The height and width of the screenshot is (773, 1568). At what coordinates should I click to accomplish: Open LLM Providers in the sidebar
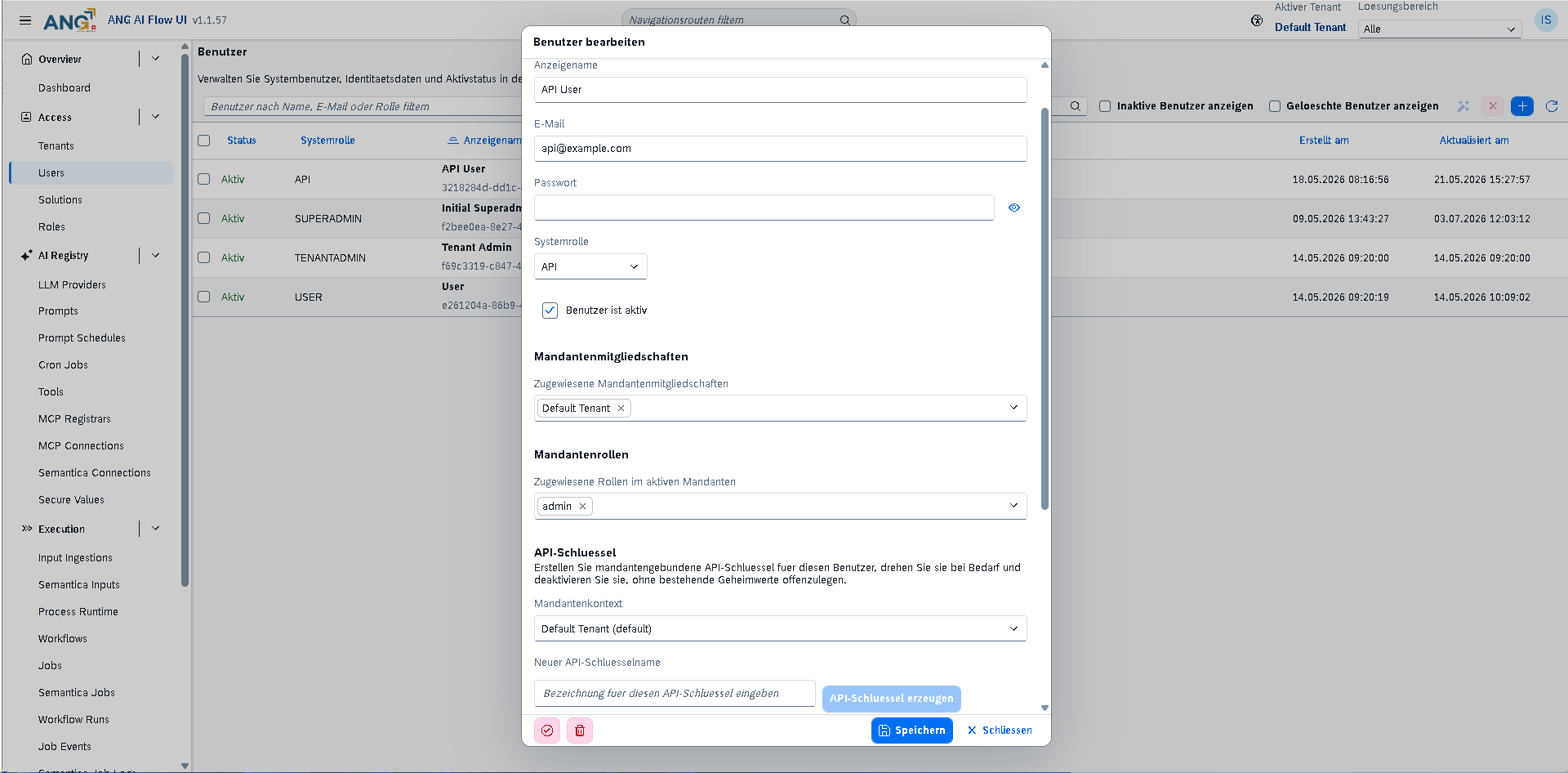tap(72, 285)
